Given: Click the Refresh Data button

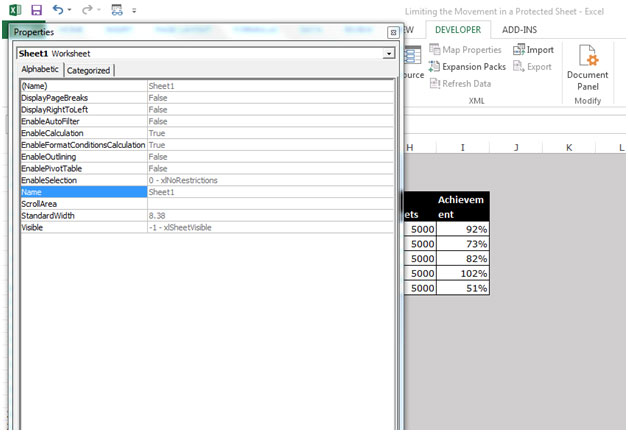Looking at the screenshot, I should pyautogui.click(x=461, y=84).
